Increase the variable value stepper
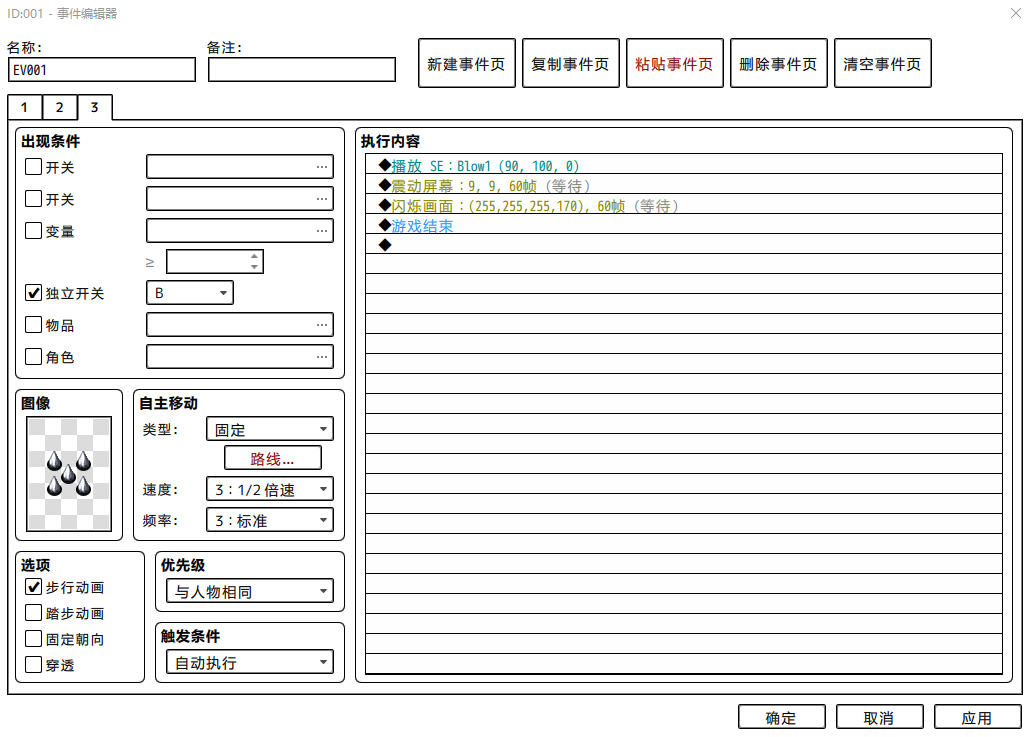The height and width of the screenshot is (737, 1031). [x=254, y=256]
